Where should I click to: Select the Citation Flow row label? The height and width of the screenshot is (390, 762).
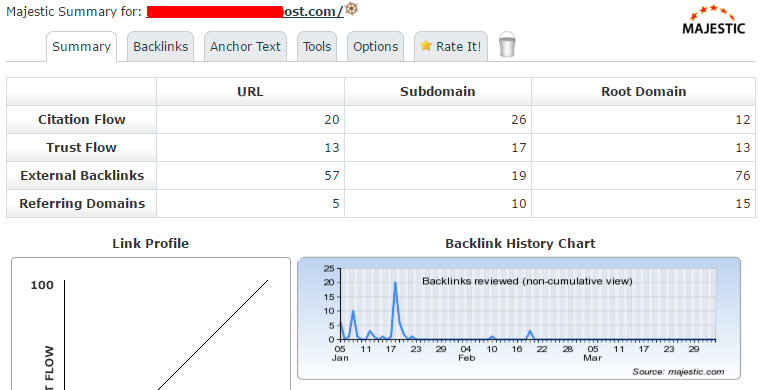pyautogui.click(x=82, y=119)
